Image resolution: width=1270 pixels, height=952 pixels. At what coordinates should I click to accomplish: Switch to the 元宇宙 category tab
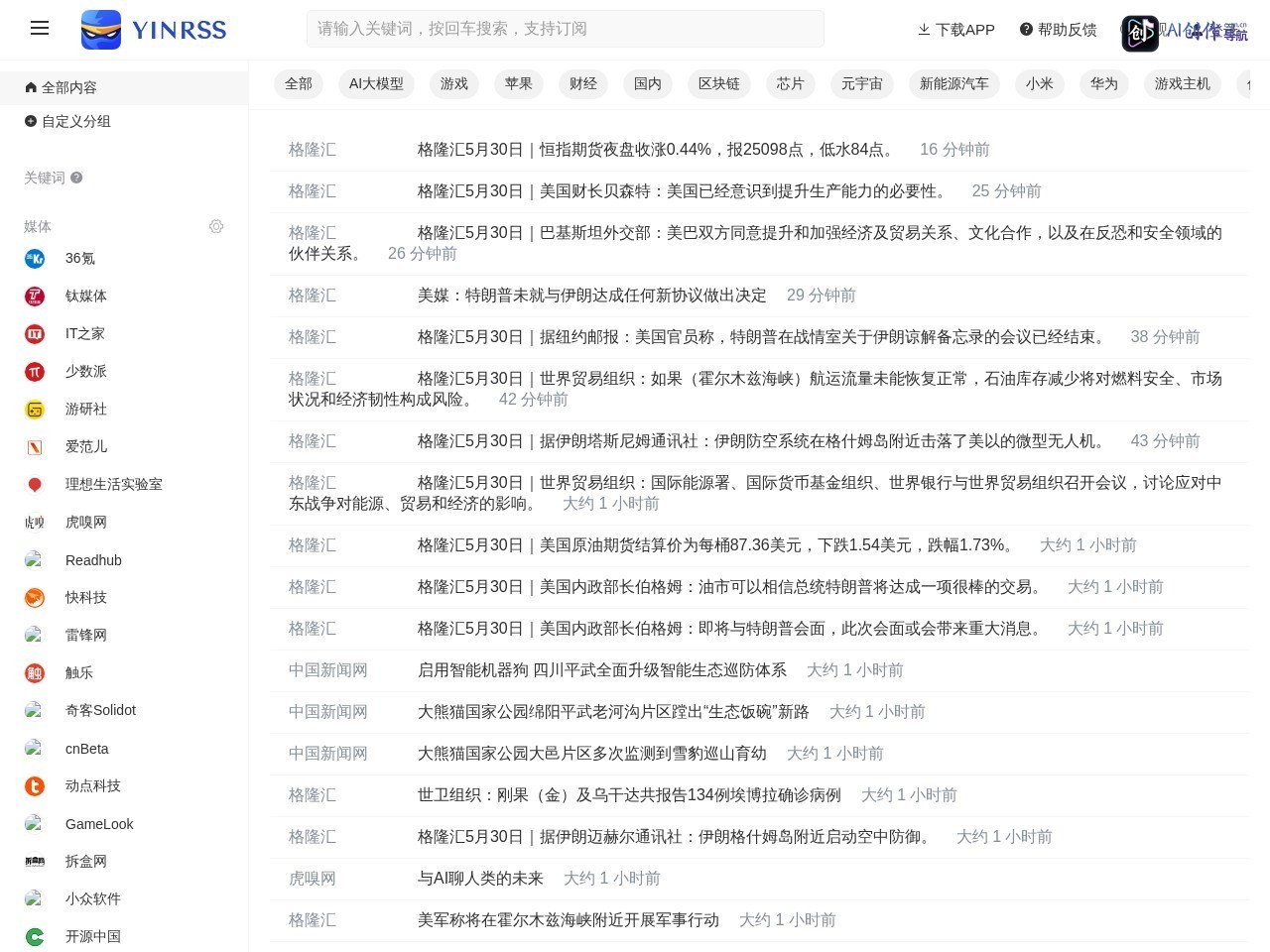[x=862, y=84]
